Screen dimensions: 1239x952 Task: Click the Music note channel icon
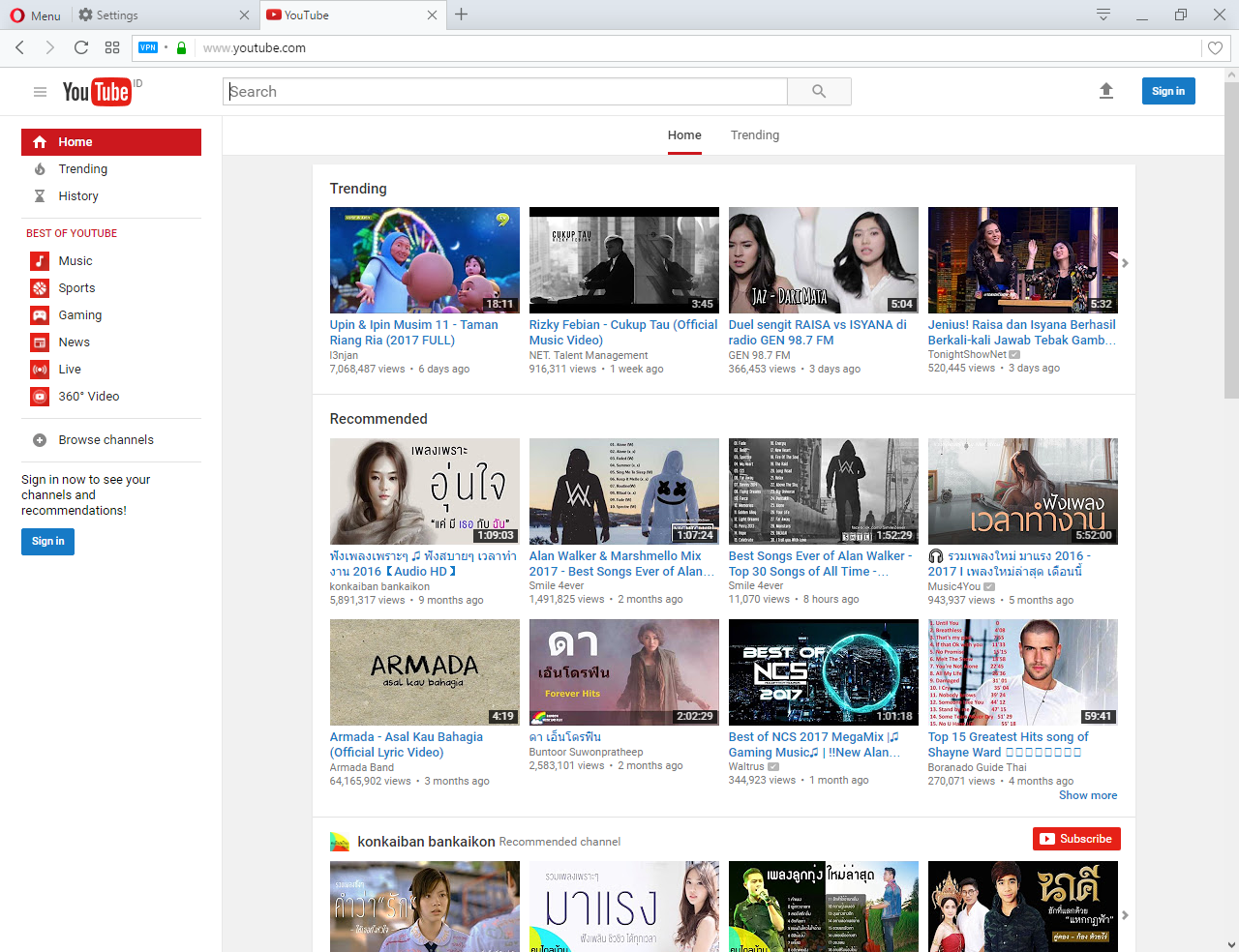40,261
